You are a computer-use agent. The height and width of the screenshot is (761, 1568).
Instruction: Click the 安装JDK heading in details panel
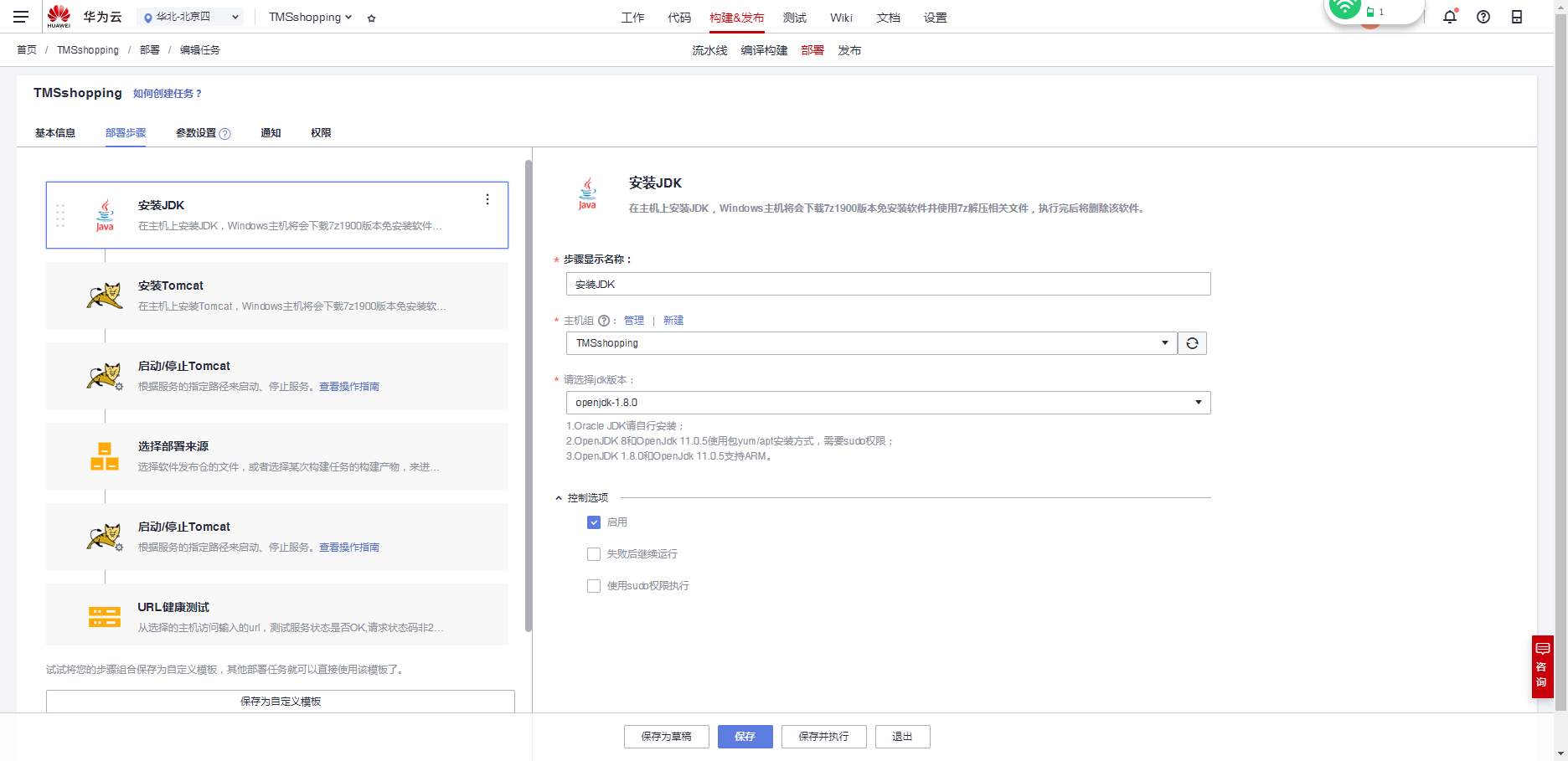pyautogui.click(x=656, y=183)
